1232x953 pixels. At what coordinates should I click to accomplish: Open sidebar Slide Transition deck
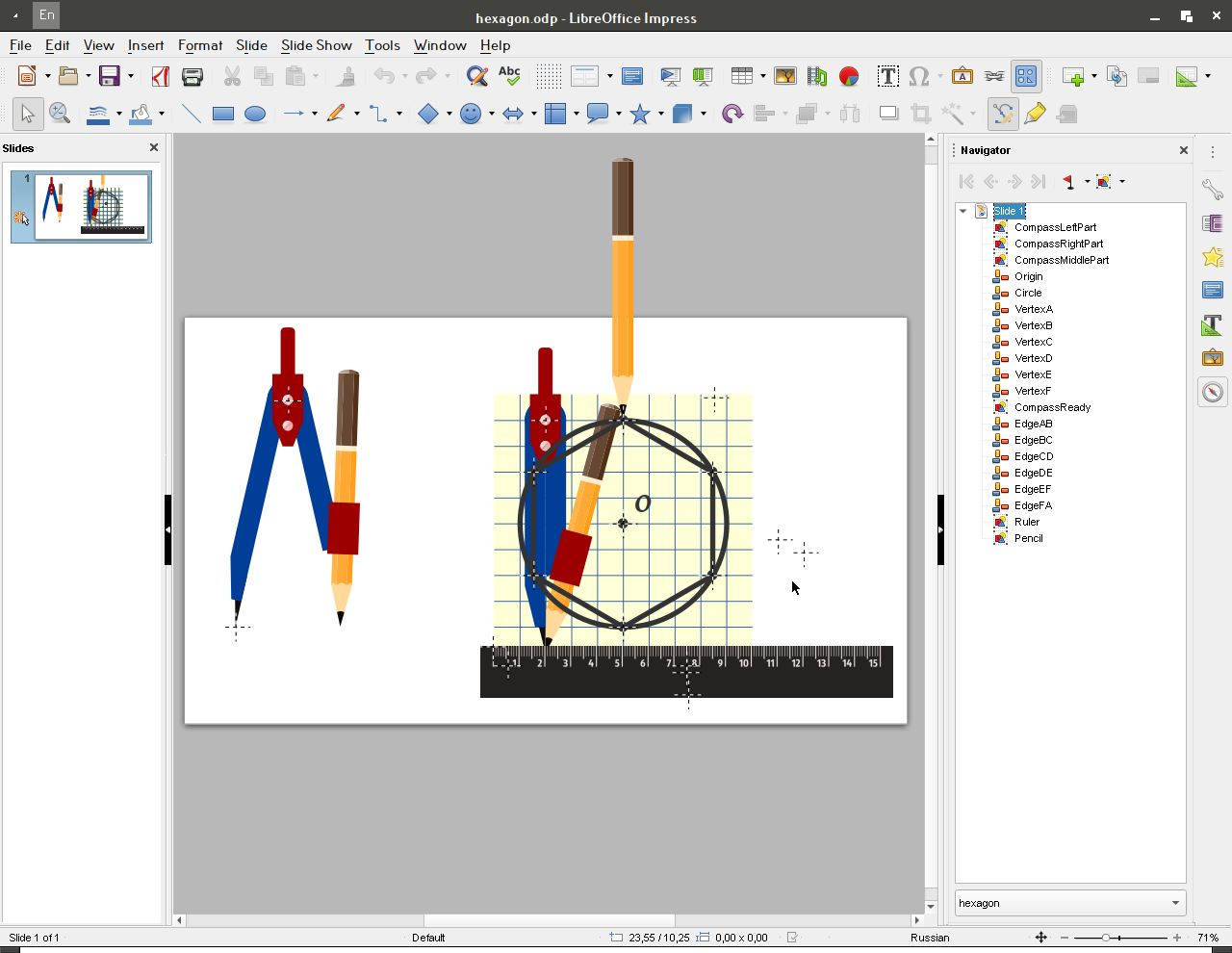click(1213, 223)
